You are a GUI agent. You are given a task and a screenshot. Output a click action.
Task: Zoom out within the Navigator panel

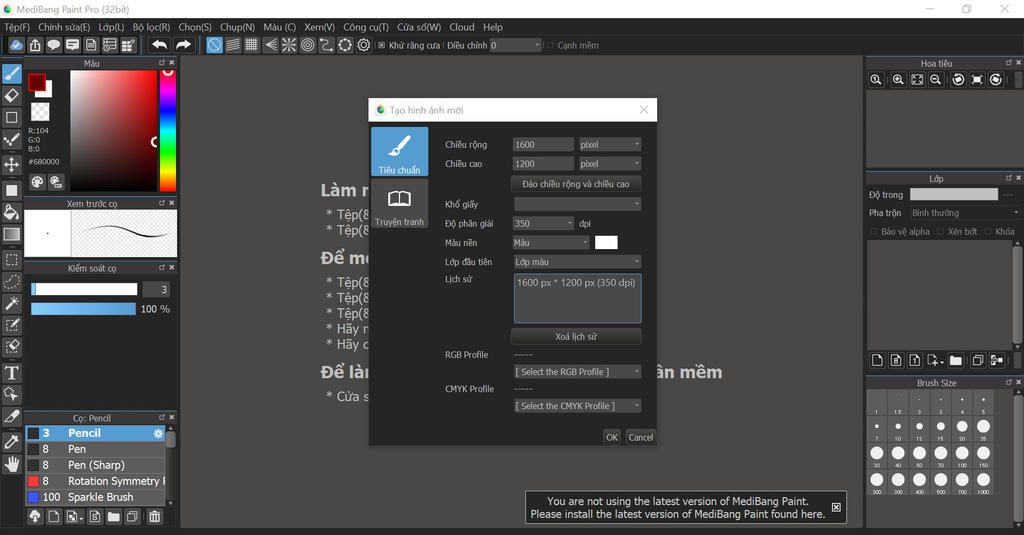coord(936,80)
